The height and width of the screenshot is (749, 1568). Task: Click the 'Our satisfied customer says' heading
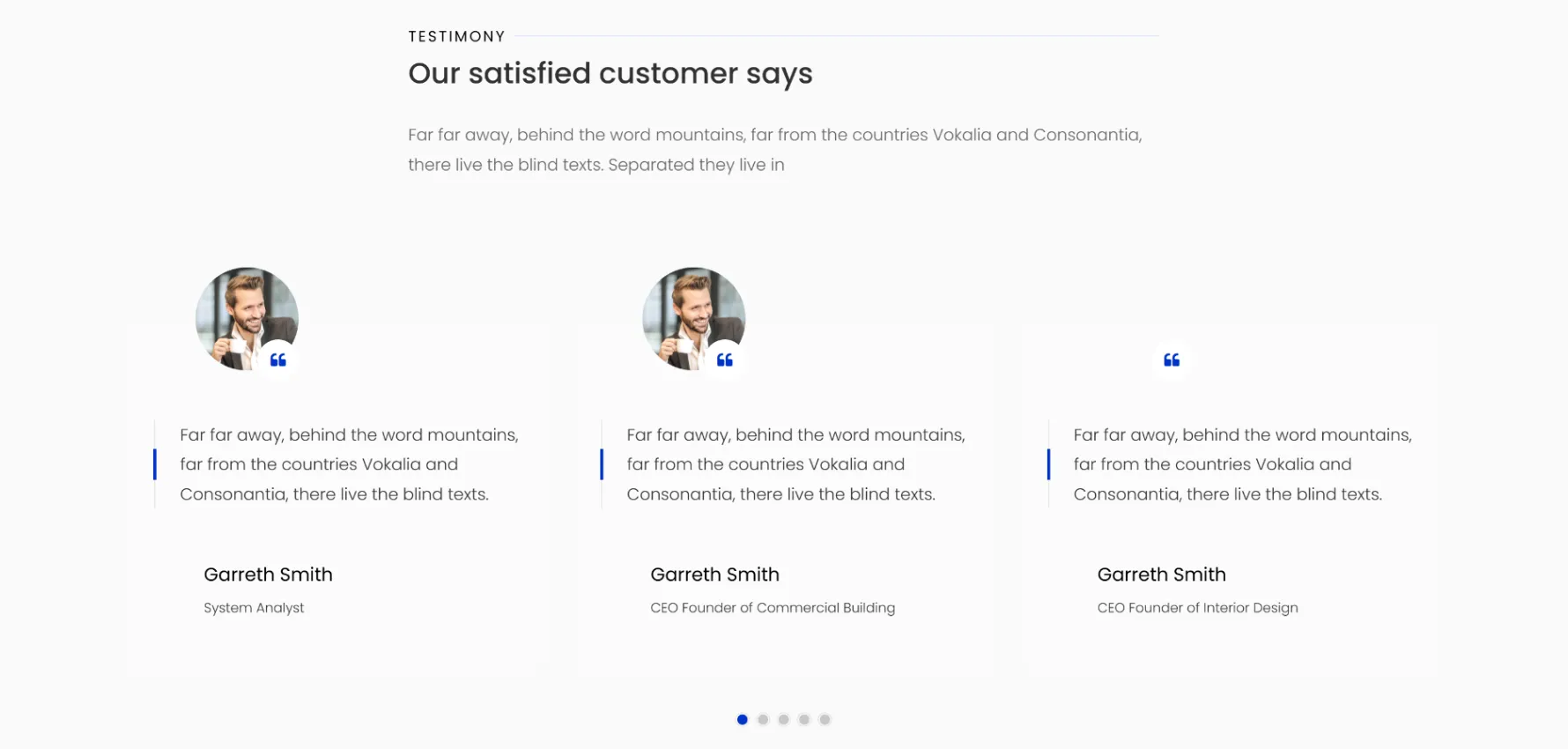pos(610,74)
